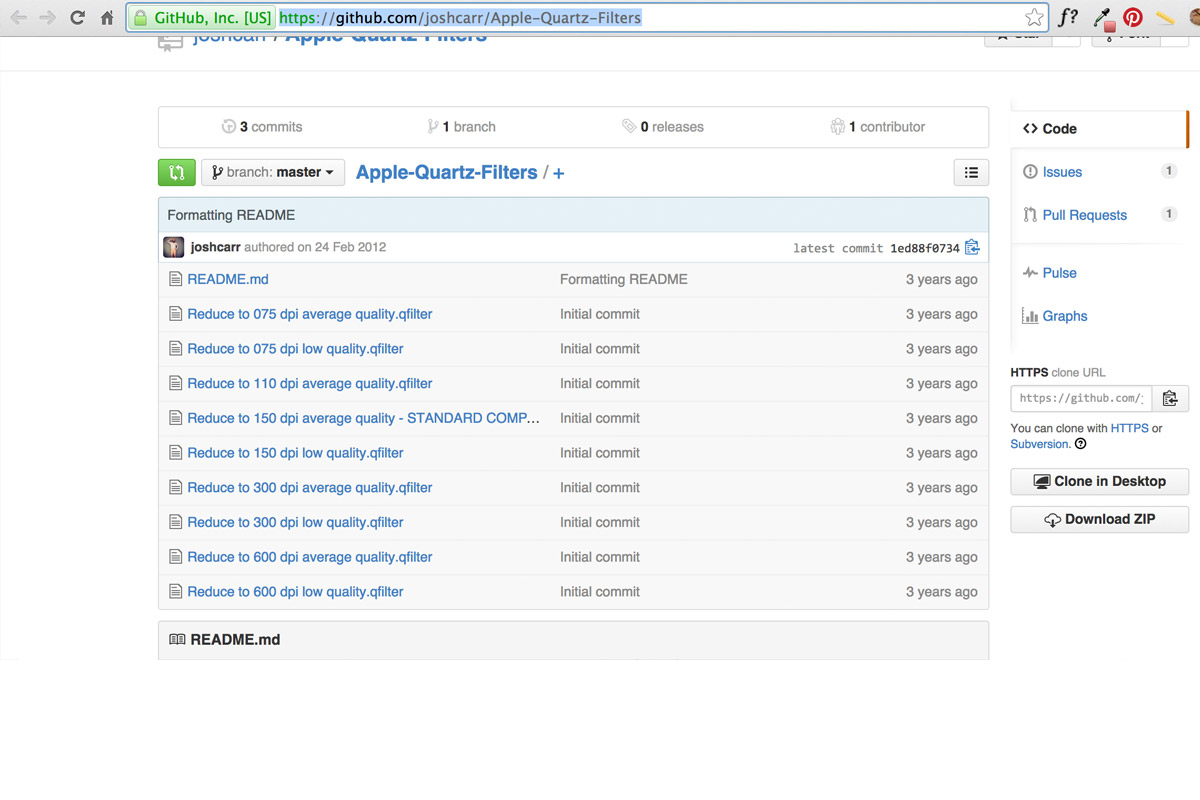Switch to the file list view icon
Viewport: 1200px width, 800px height.
(971, 172)
